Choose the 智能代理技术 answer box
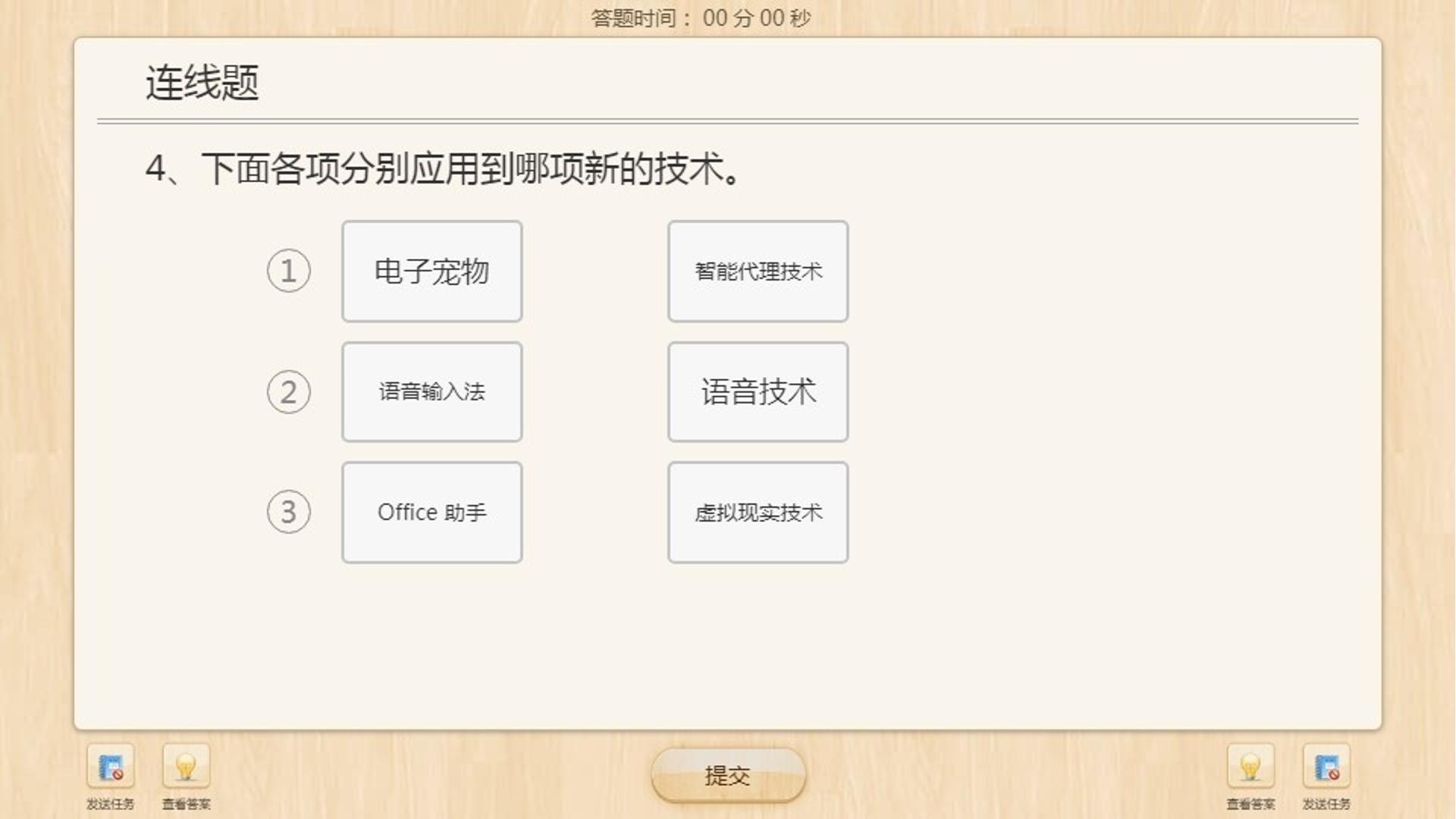1456x819 pixels. click(x=758, y=271)
